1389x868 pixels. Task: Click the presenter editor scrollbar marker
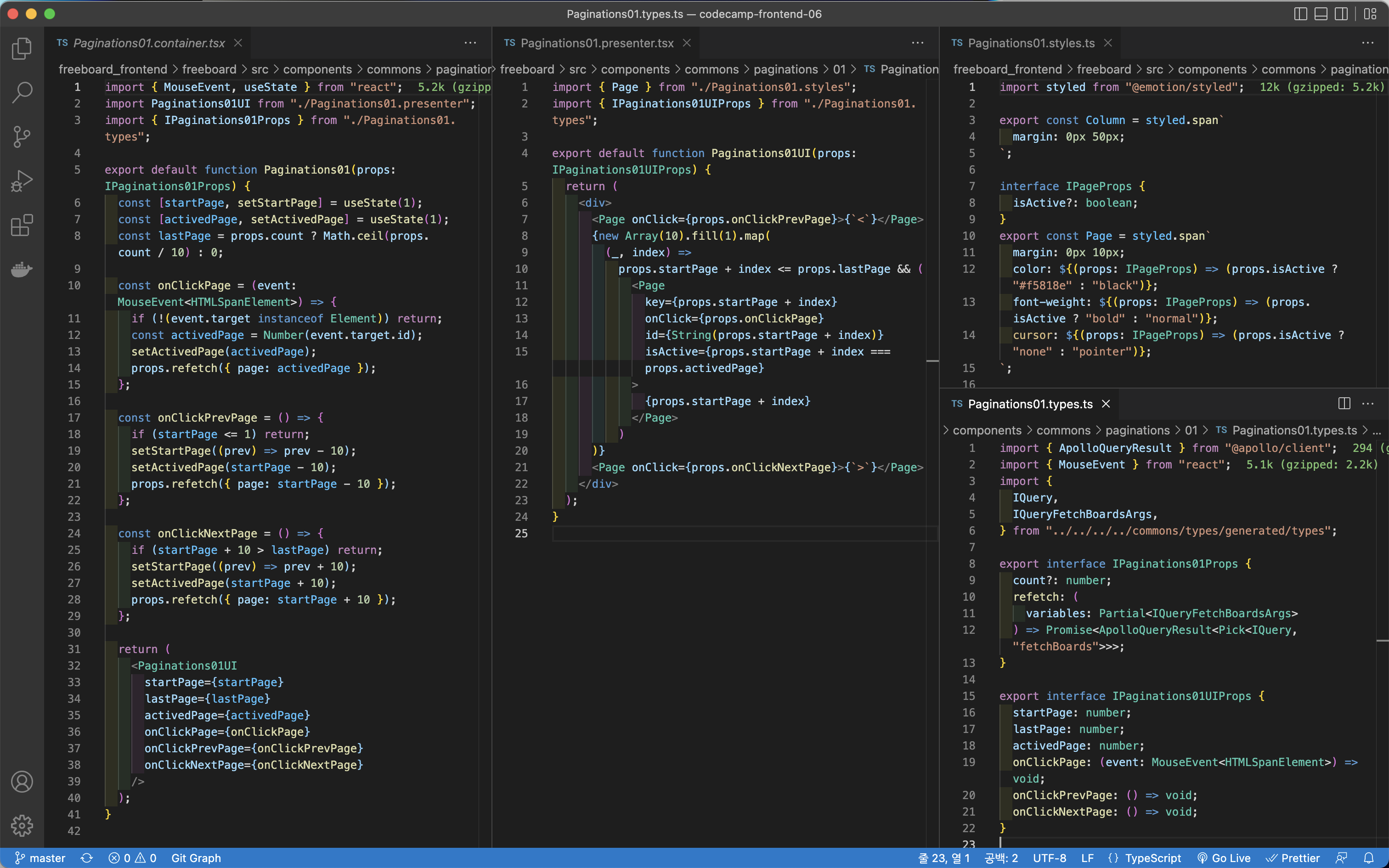(933, 361)
